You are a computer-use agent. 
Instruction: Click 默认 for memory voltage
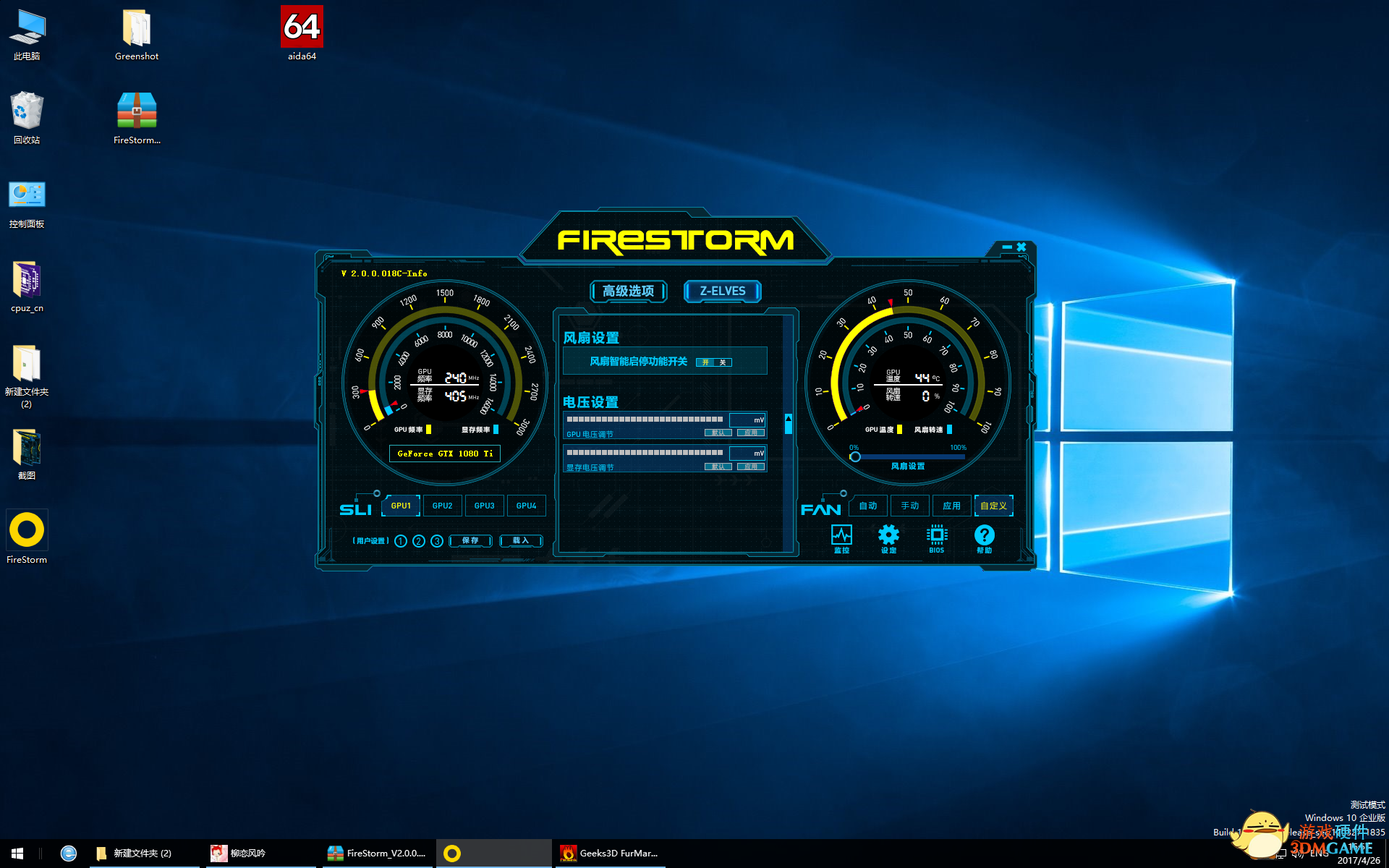click(718, 467)
